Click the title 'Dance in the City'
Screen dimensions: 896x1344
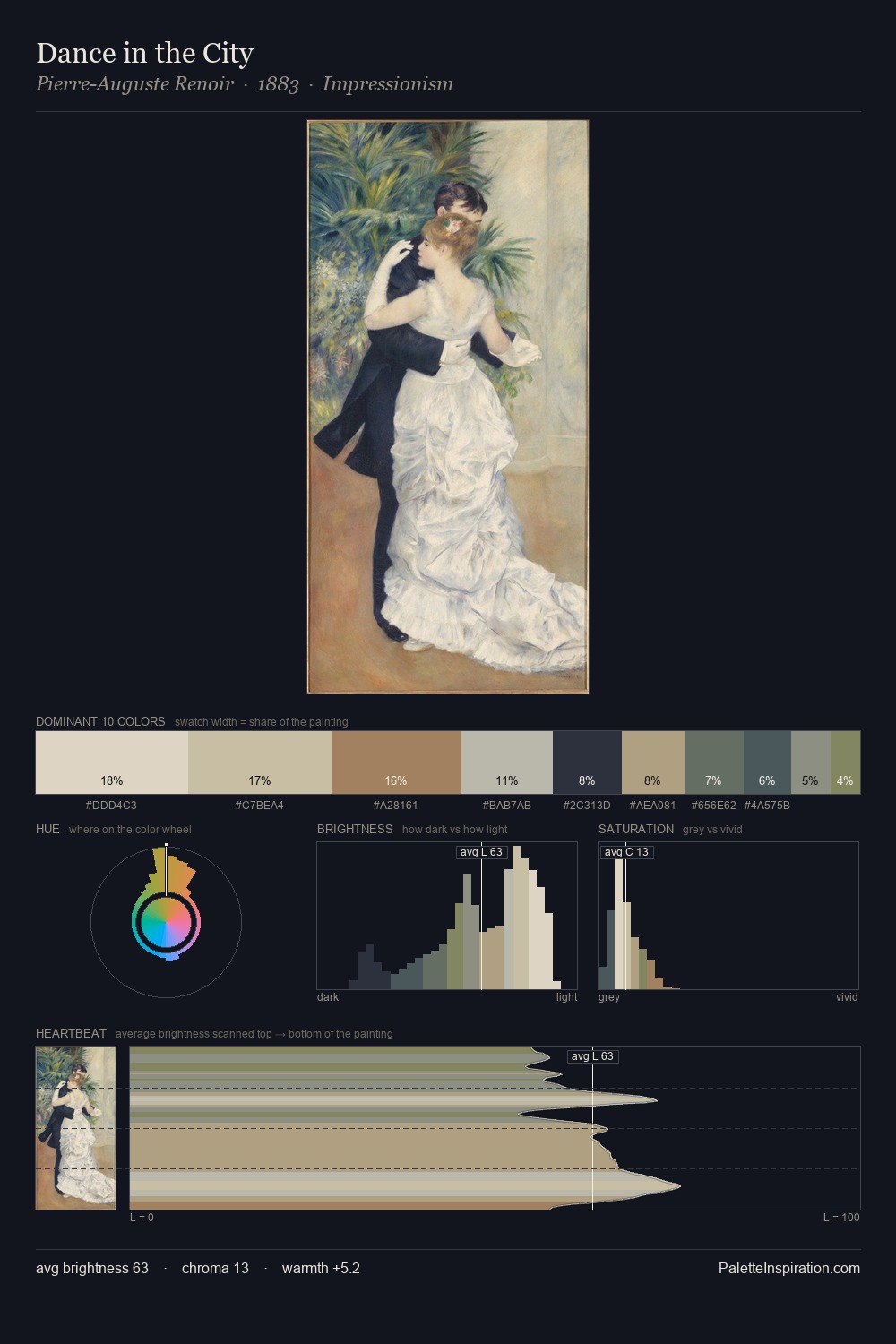pos(144,54)
